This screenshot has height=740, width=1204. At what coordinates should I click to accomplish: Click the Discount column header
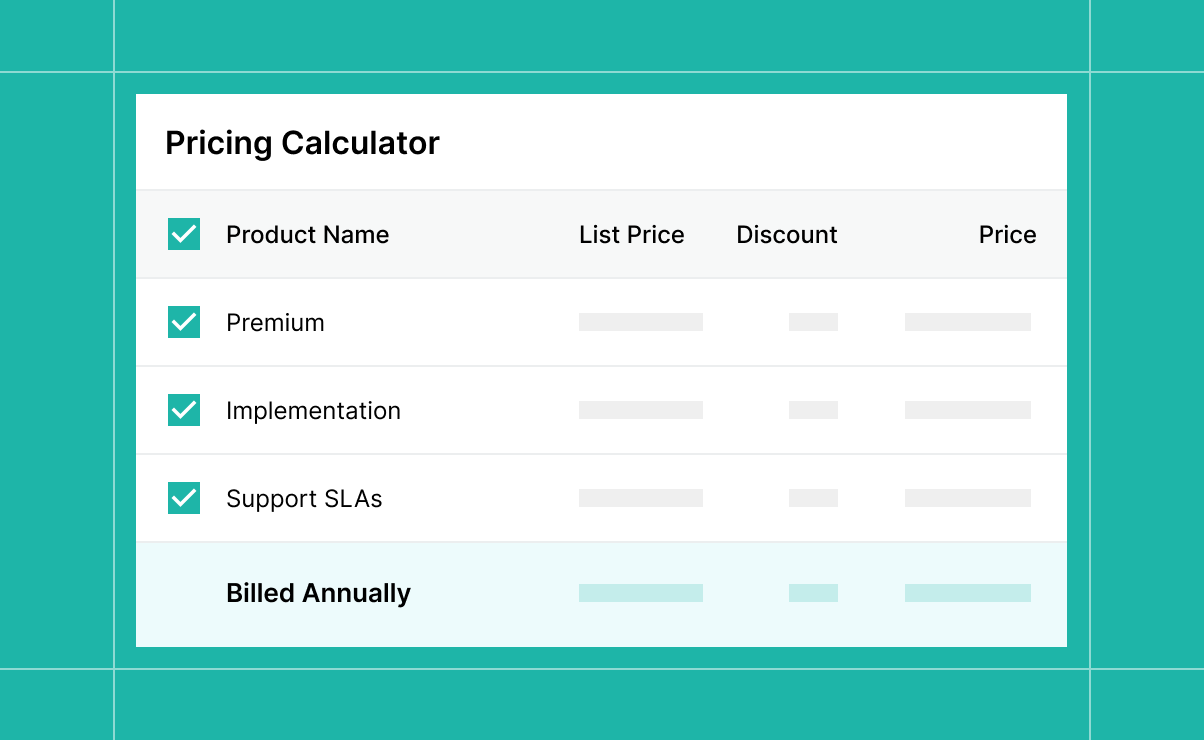tap(786, 235)
